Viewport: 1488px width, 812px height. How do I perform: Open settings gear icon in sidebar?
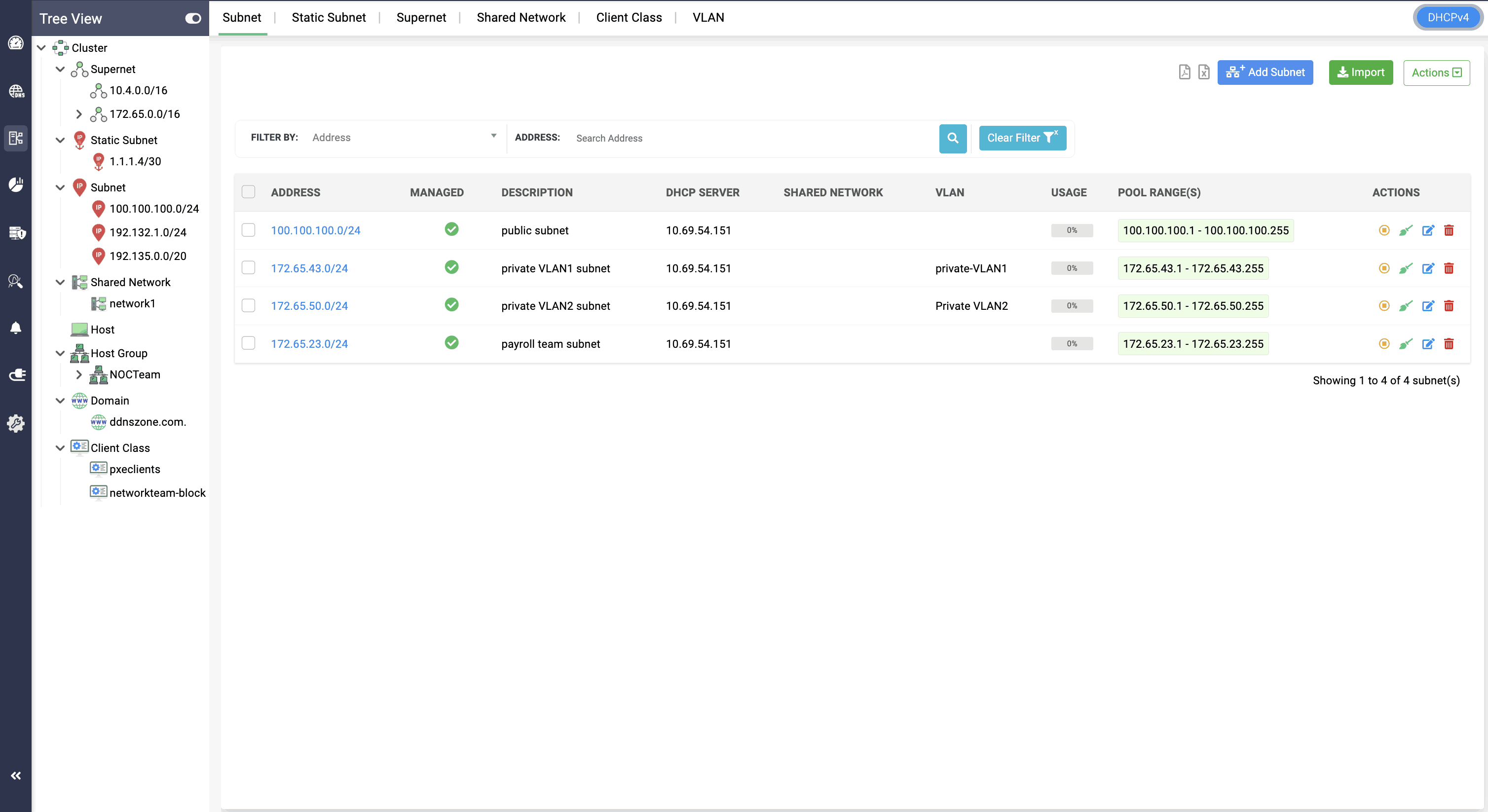click(16, 423)
